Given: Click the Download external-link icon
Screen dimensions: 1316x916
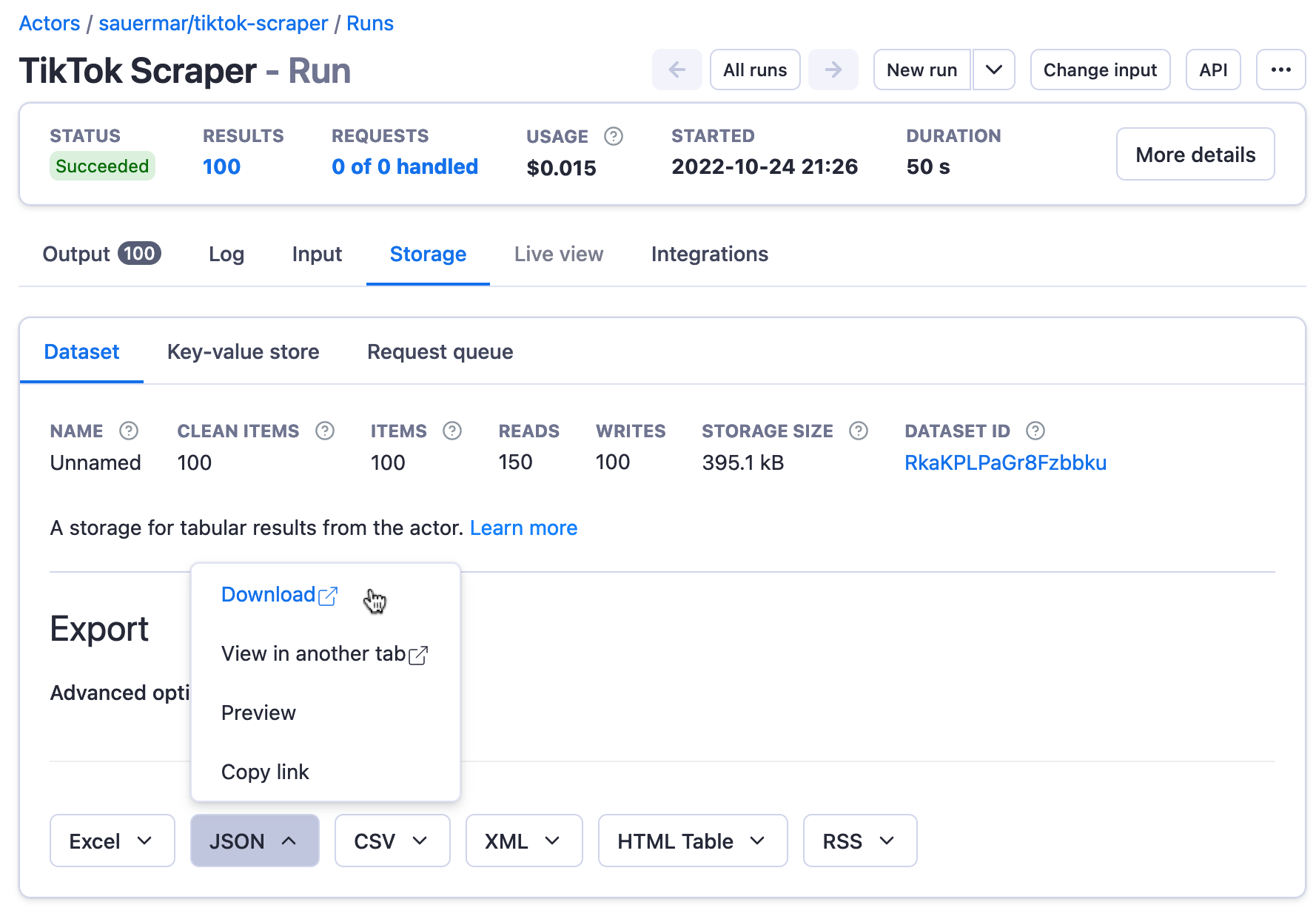Looking at the screenshot, I should coord(328,596).
